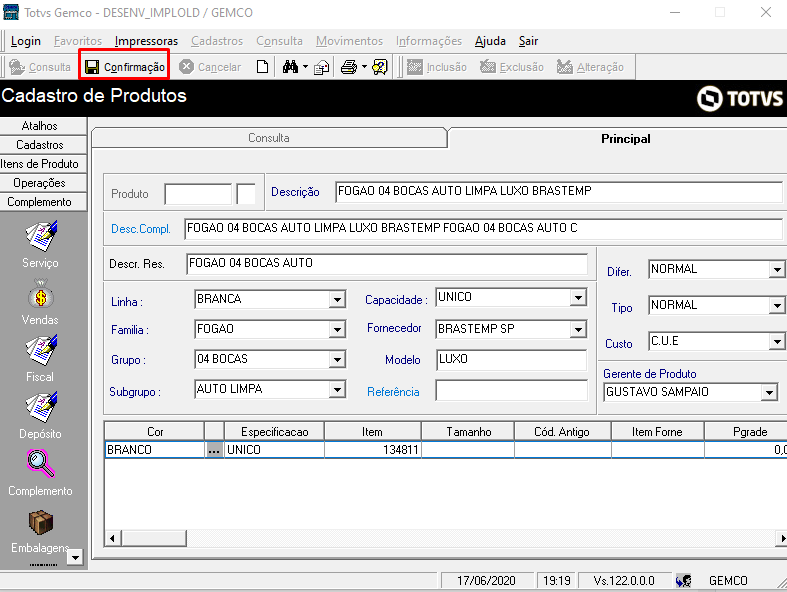Click the Totvs Gemco title bar app icon
787x592 pixels.
11,12
